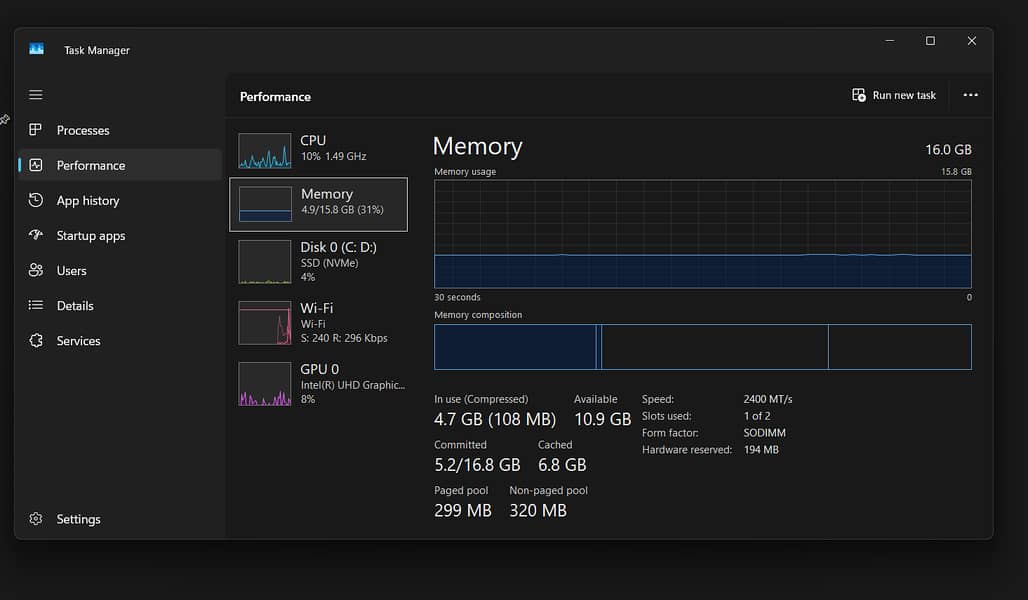Click the Performance sidebar icon

(36, 165)
